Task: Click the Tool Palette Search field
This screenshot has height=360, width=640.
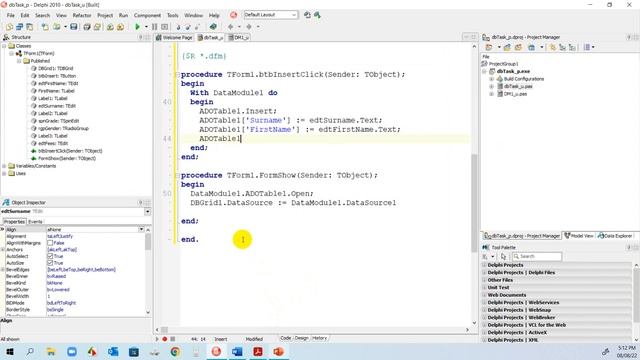Action: [x=537, y=256]
